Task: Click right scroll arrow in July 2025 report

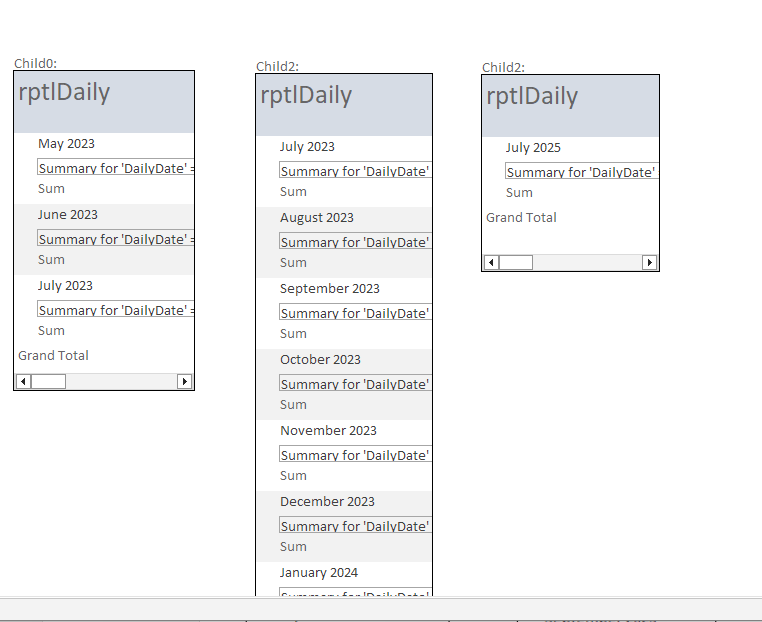Action: click(x=649, y=262)
